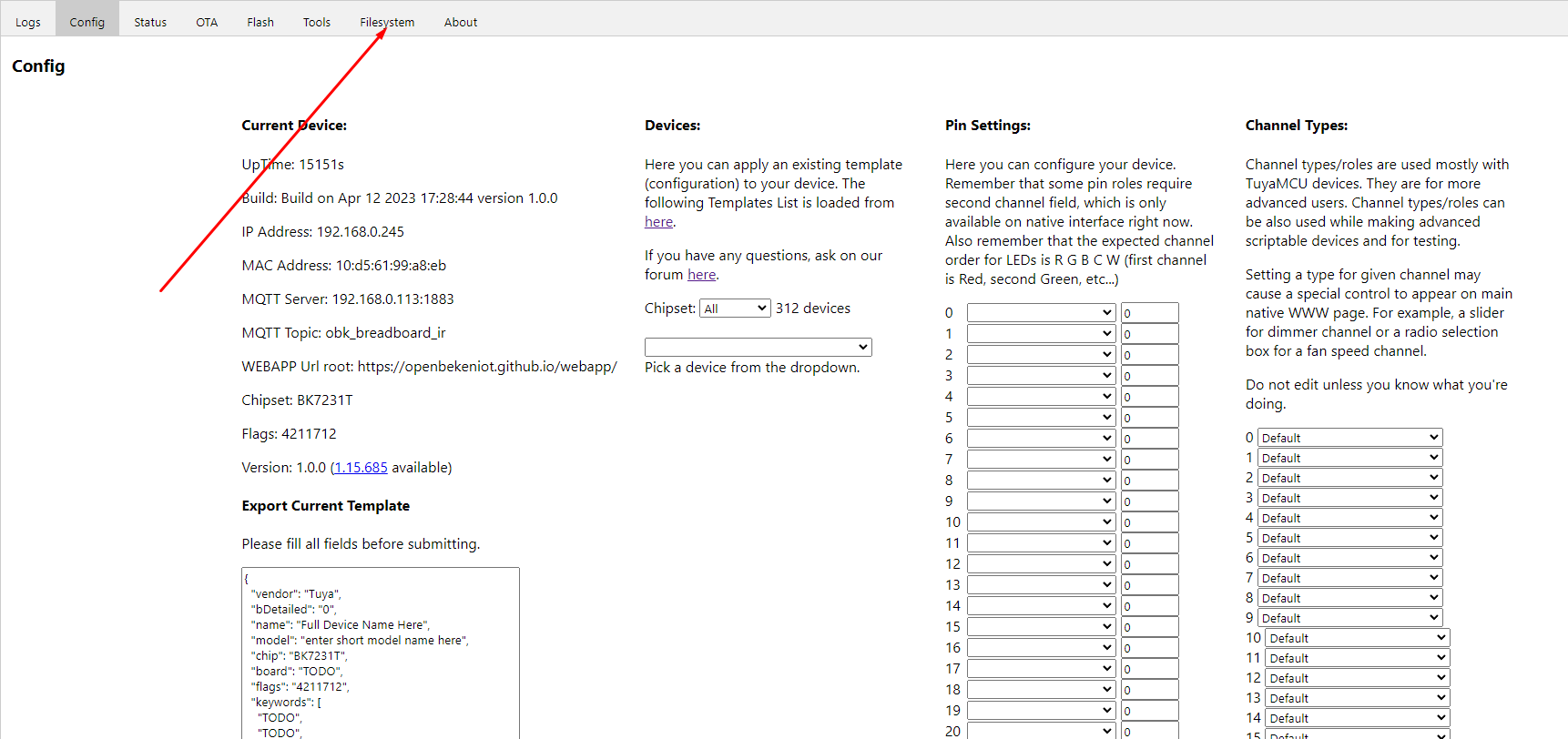
Task: Go to the Flash tab
Action: (x=260, y=22)
